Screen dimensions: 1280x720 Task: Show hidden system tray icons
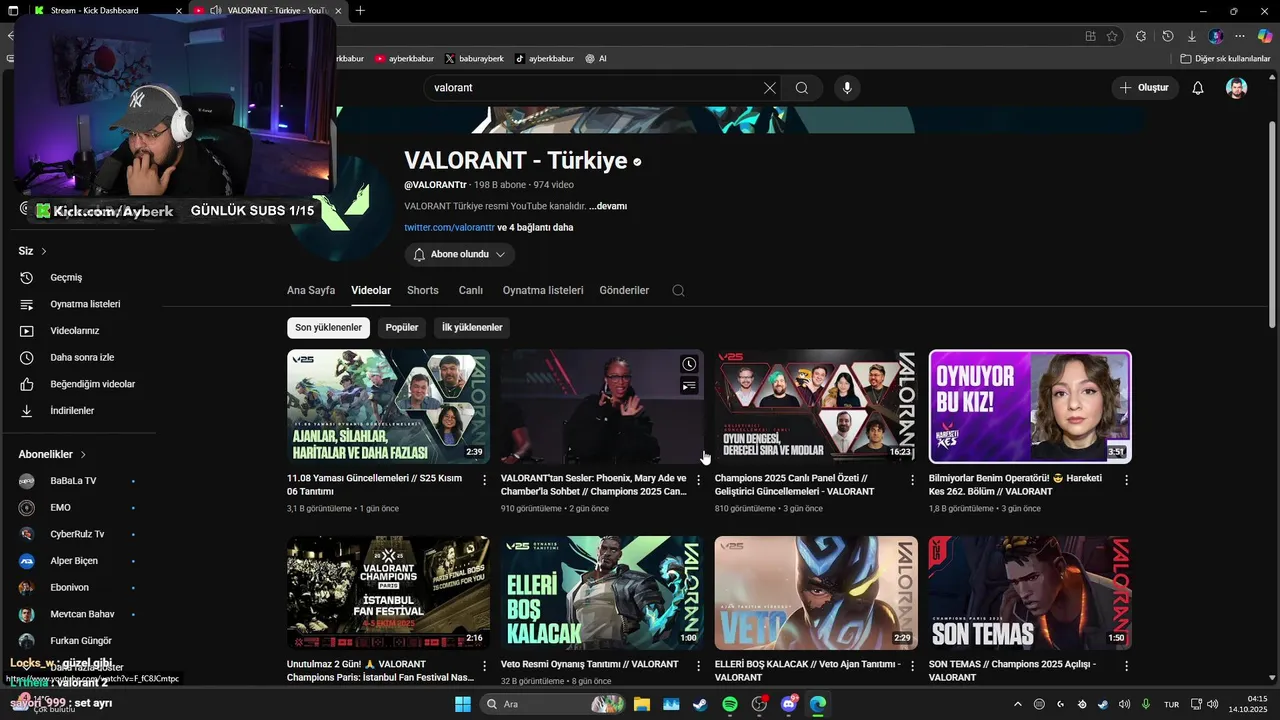[x=1018, y=704]
